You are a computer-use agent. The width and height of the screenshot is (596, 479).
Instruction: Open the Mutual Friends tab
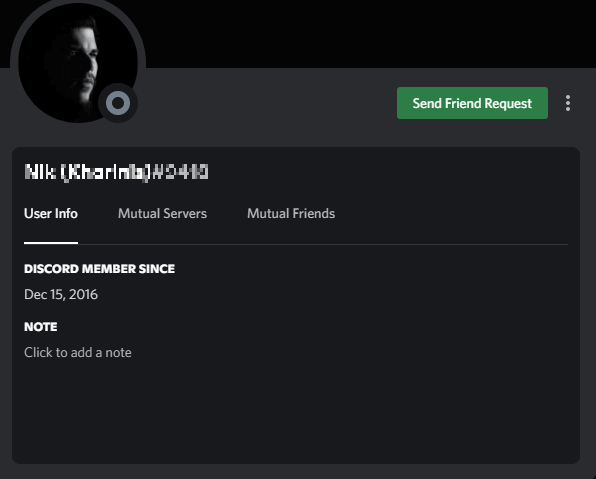point(291,213)
